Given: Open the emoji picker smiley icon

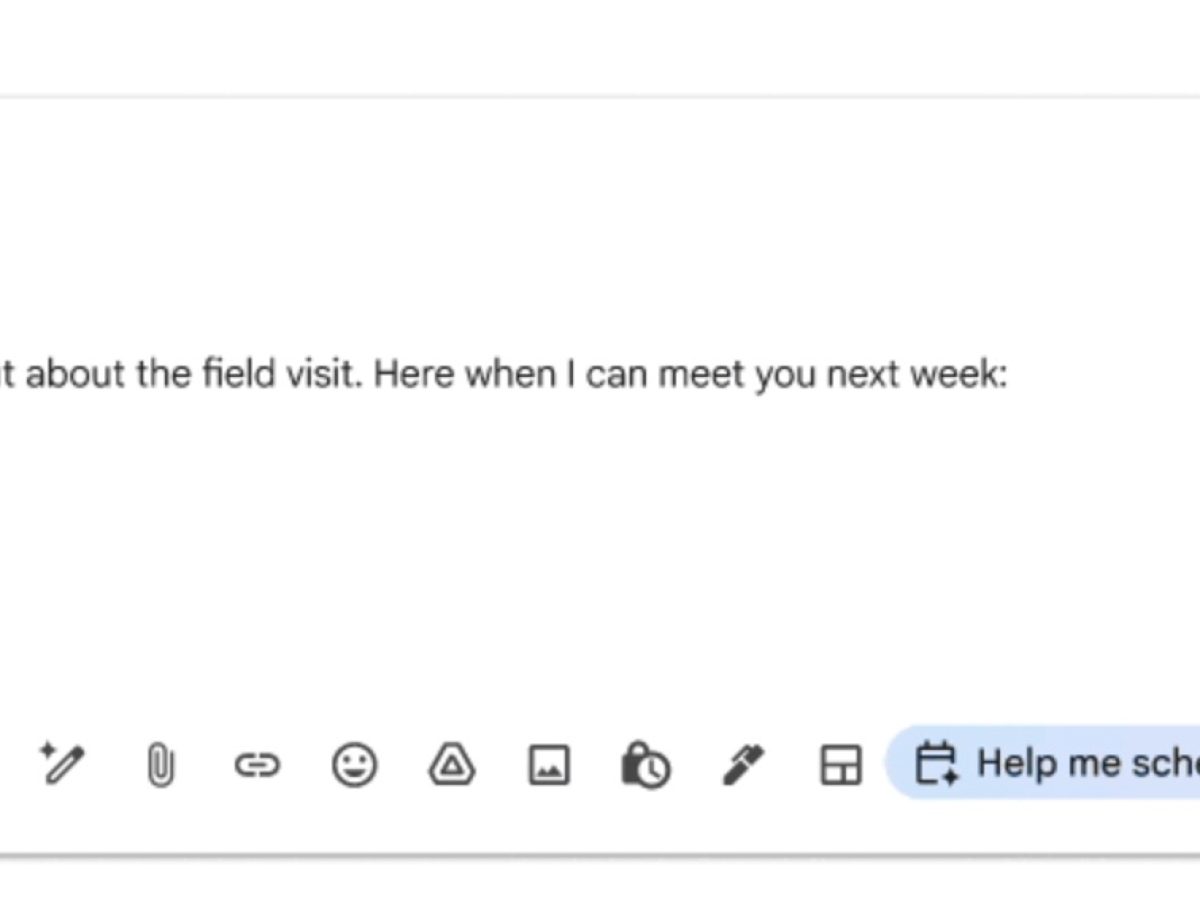Looking at the screenshot, I should (354, 766).
